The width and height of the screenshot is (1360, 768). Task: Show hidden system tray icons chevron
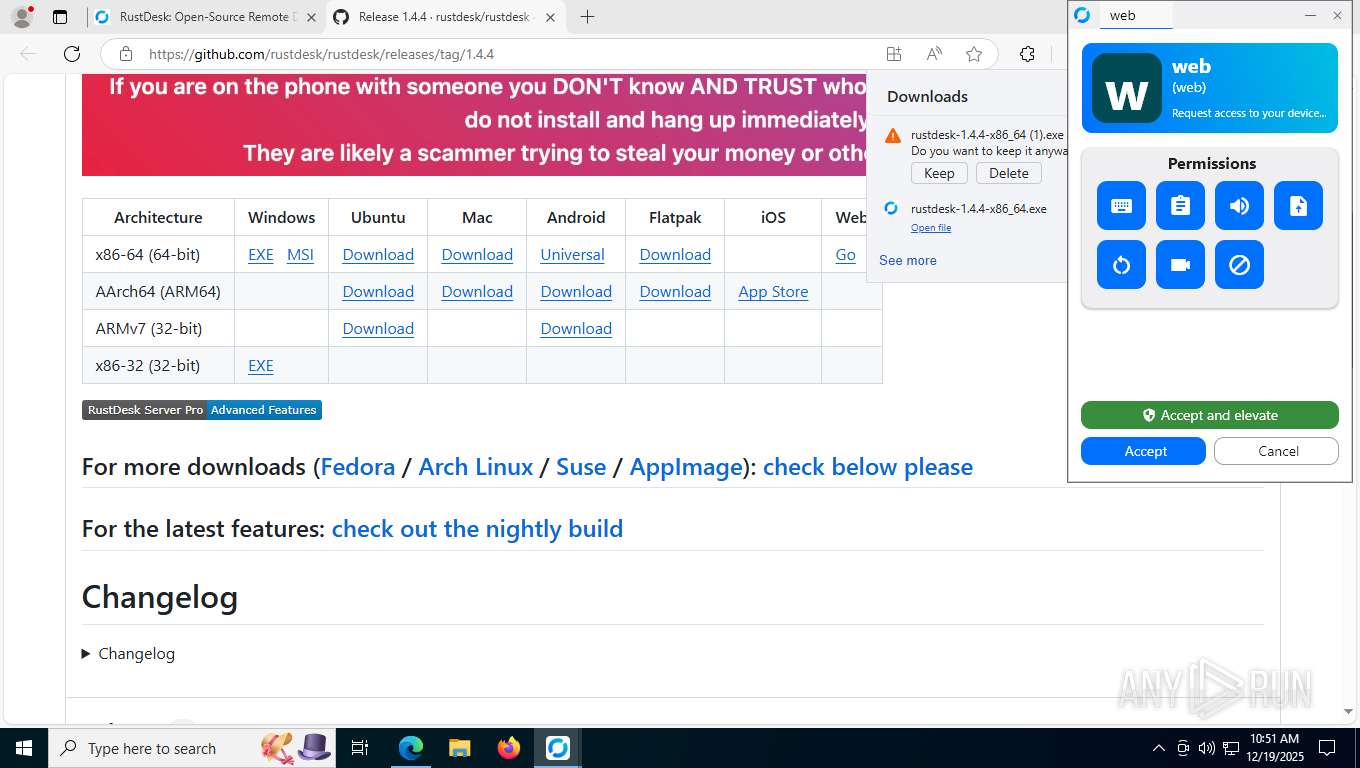click(1159, 748)
